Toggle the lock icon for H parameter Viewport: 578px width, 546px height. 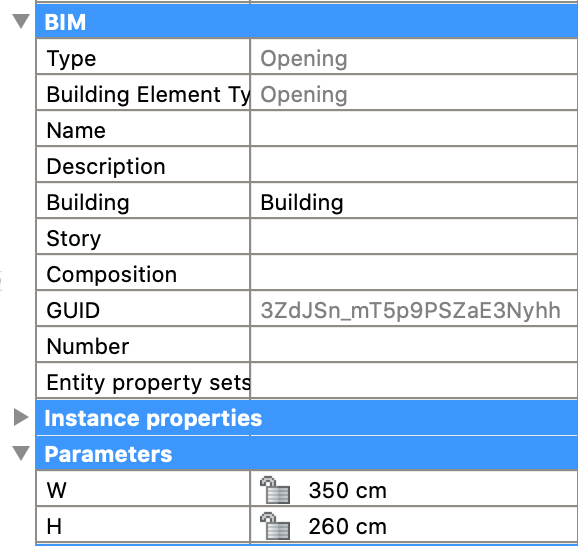tap(275, 526)
